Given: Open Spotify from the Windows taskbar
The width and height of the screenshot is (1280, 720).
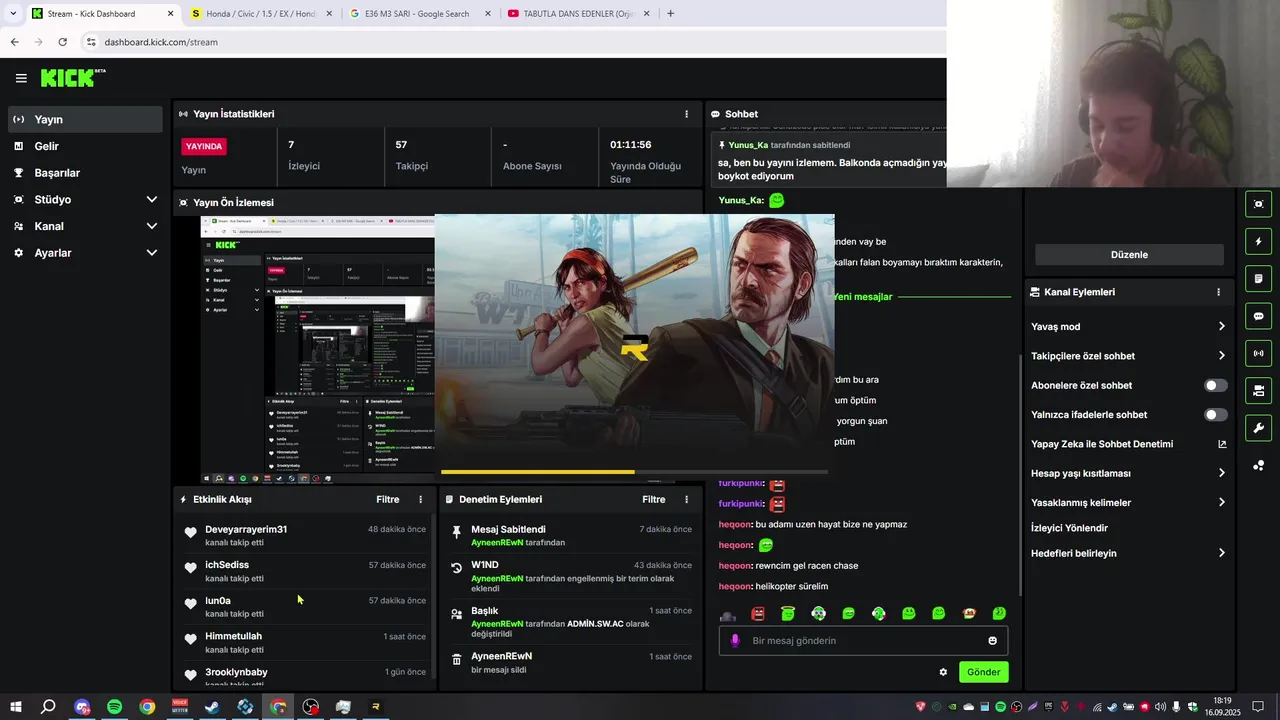Looking at the screenshot, I should pos(114,707).
